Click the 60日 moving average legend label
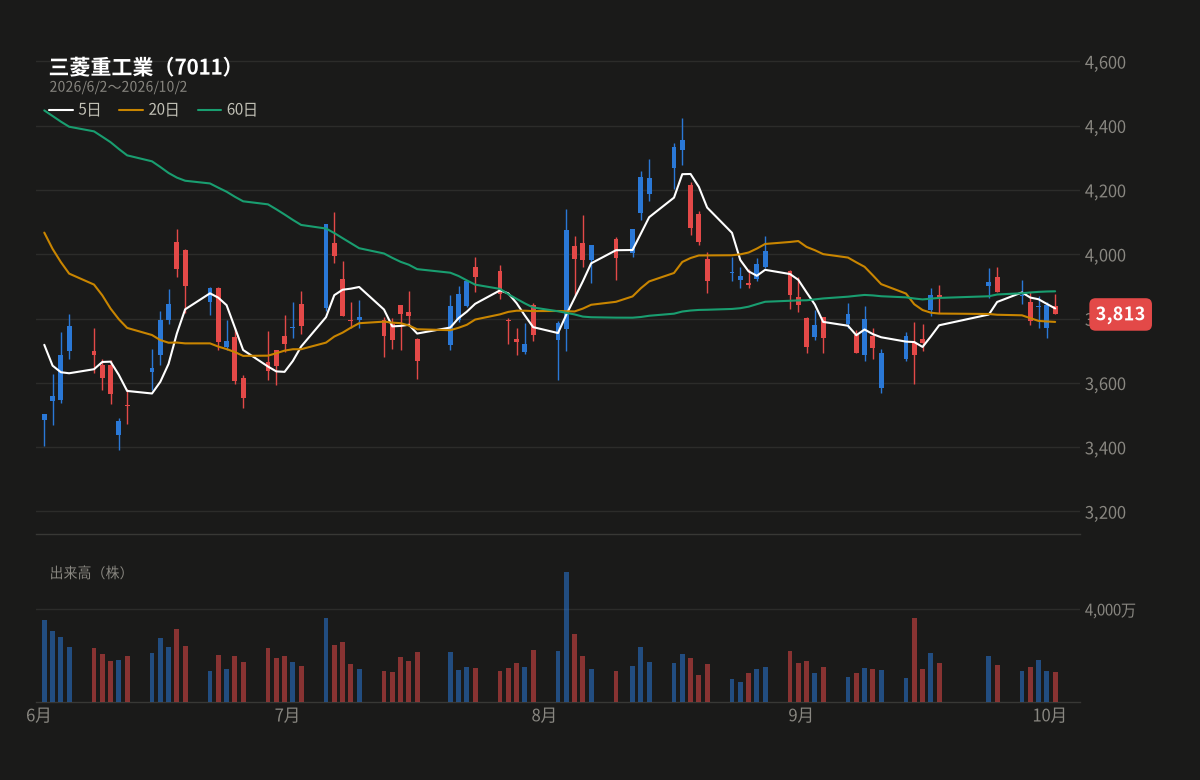Image resolution: width=1200 pixels, height=780 pixels. coord(242,110)
